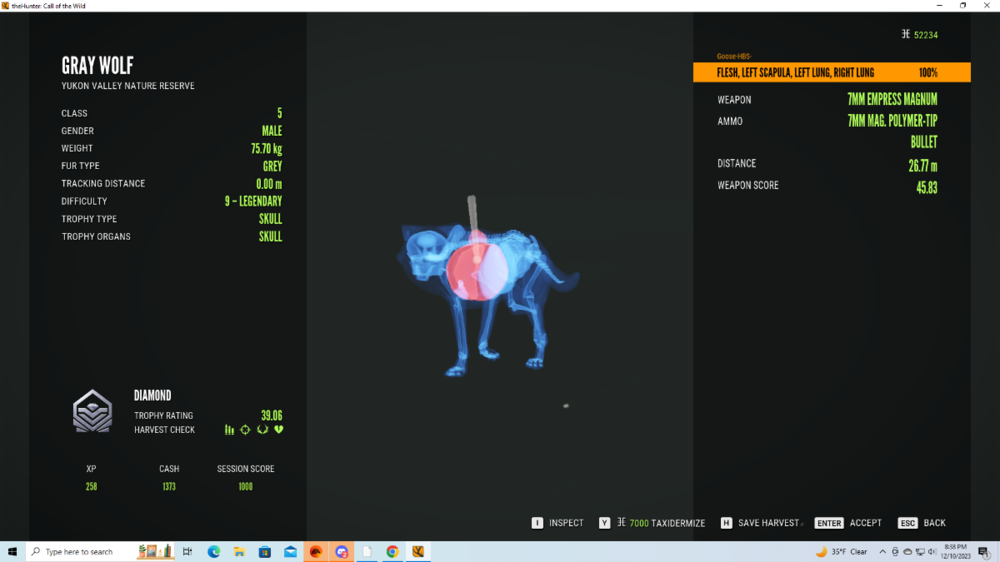Click the broken heart vital-hit icon
The height and width of the screenshot is (562, 1000).
point(279,430)
